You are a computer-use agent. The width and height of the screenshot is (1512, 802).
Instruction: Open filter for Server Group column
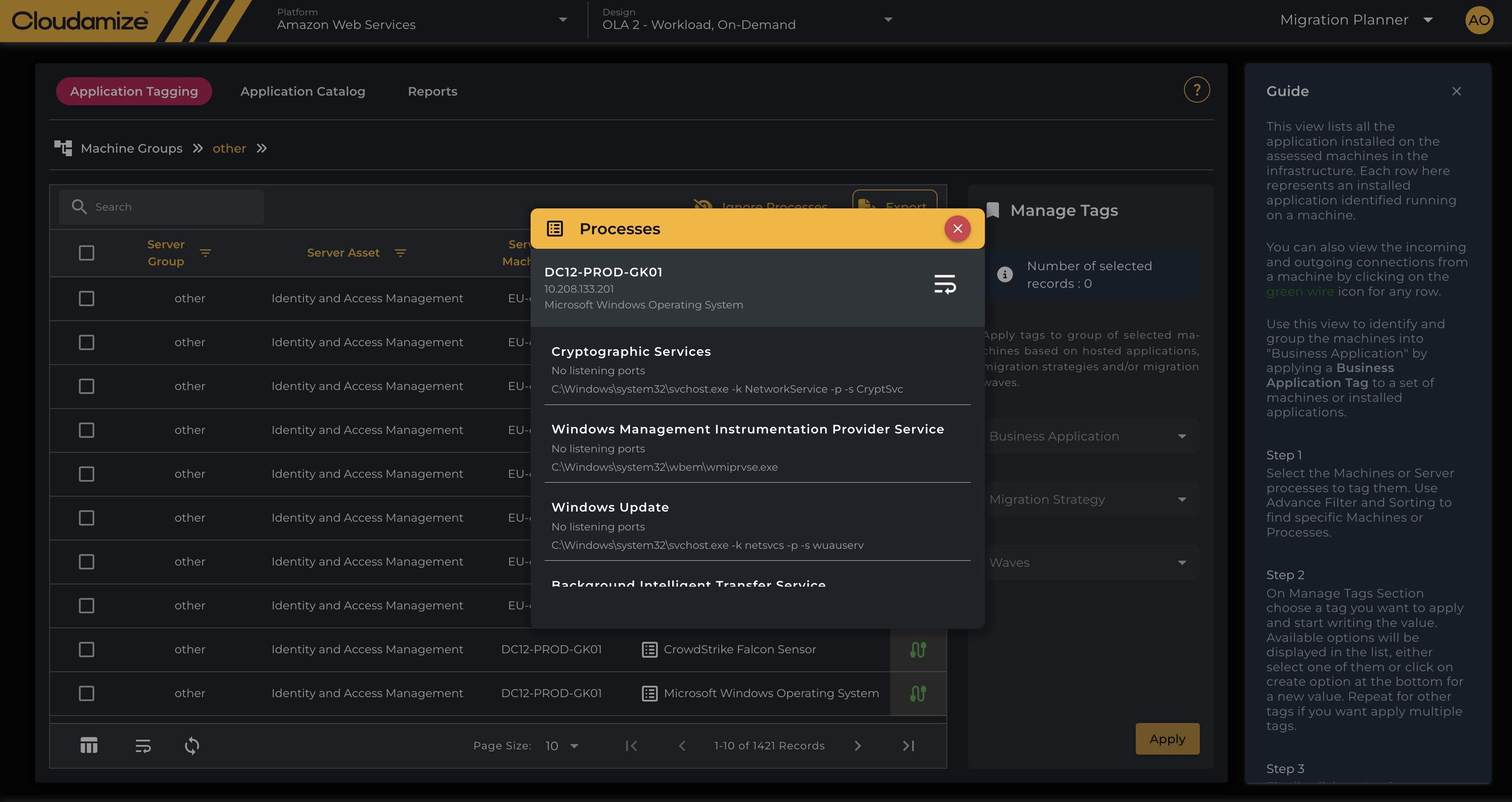tap(205, 253)
